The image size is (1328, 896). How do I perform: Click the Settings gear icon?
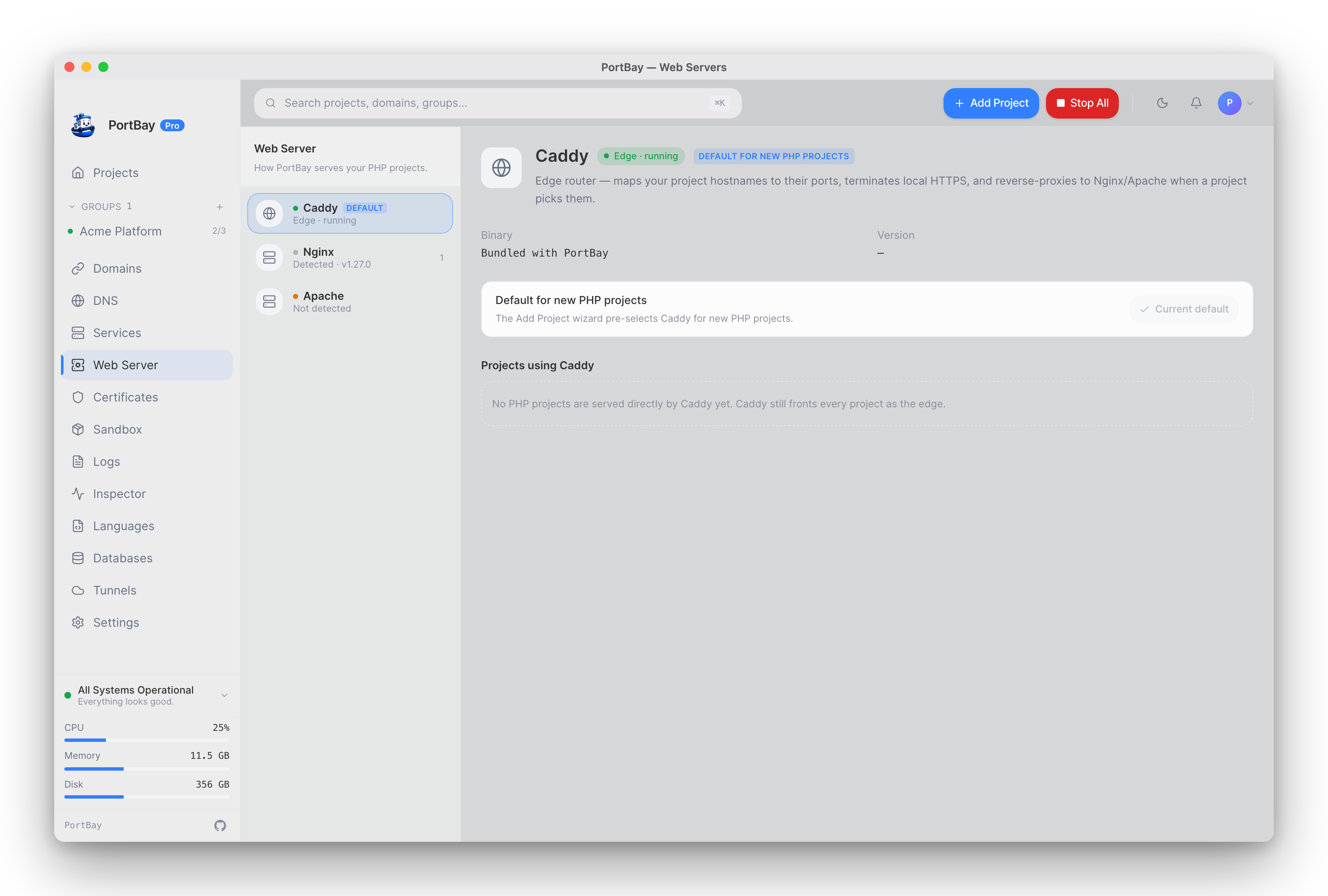click(x=78, y=622)
